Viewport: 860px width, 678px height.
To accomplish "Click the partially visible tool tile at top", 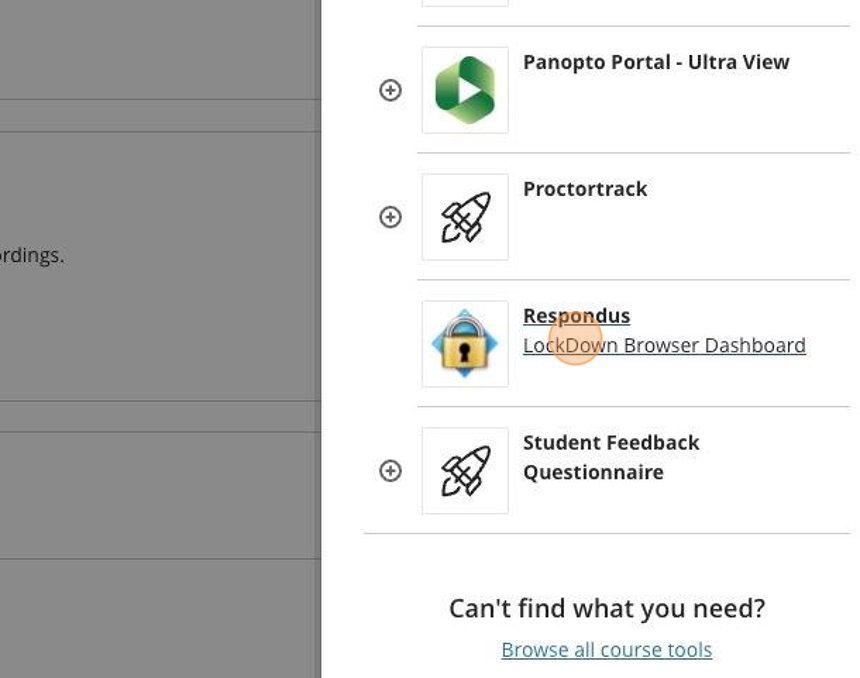I will [x=465, y=3].
